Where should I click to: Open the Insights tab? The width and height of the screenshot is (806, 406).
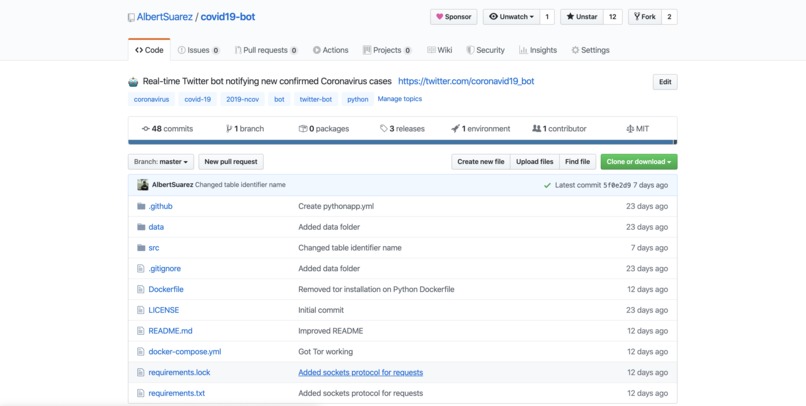(538, 50)
